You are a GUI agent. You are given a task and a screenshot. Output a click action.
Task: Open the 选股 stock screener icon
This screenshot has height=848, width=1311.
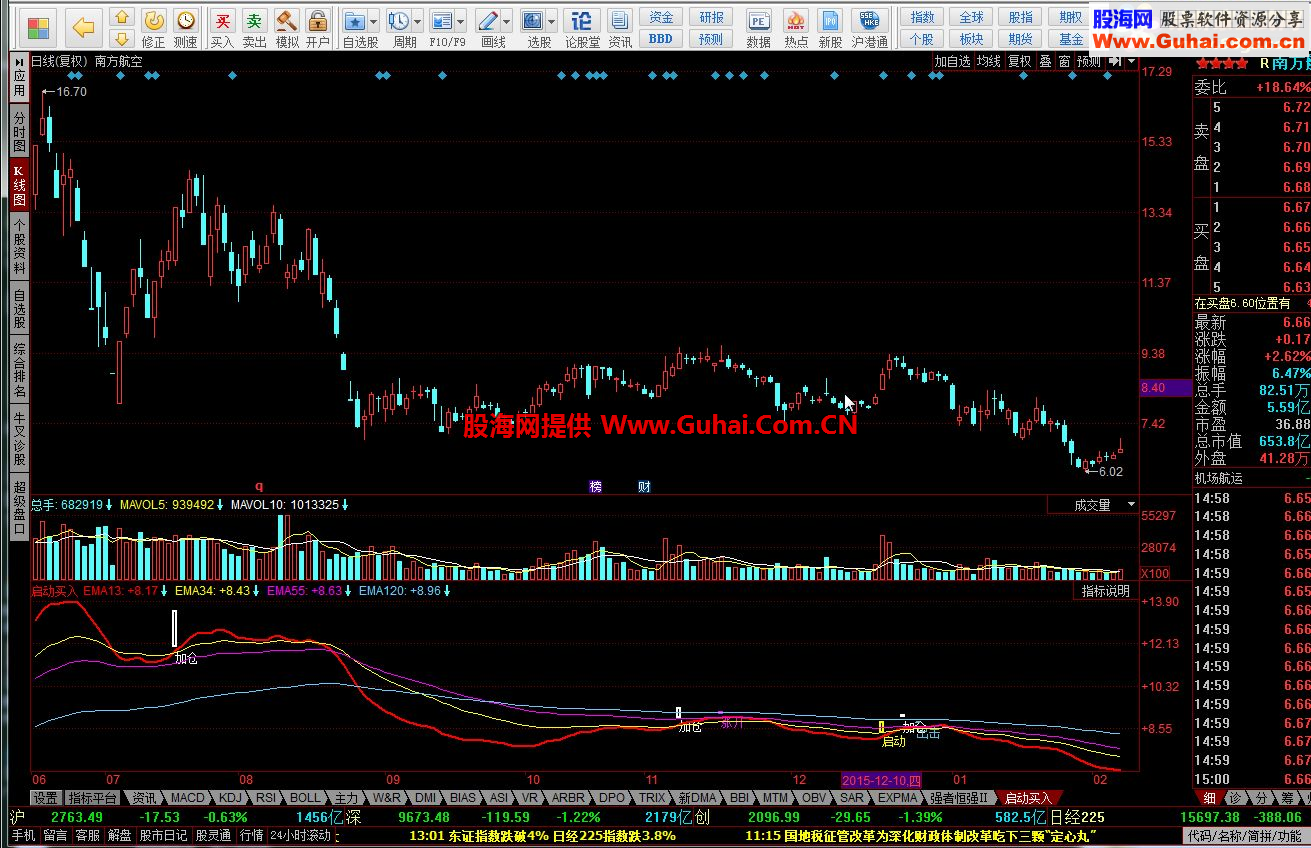tap(532, 20)
